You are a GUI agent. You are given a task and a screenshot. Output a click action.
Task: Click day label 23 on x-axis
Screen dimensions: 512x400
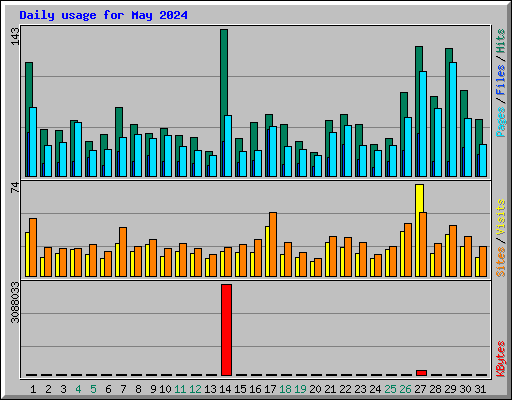(x=360, y=389)
